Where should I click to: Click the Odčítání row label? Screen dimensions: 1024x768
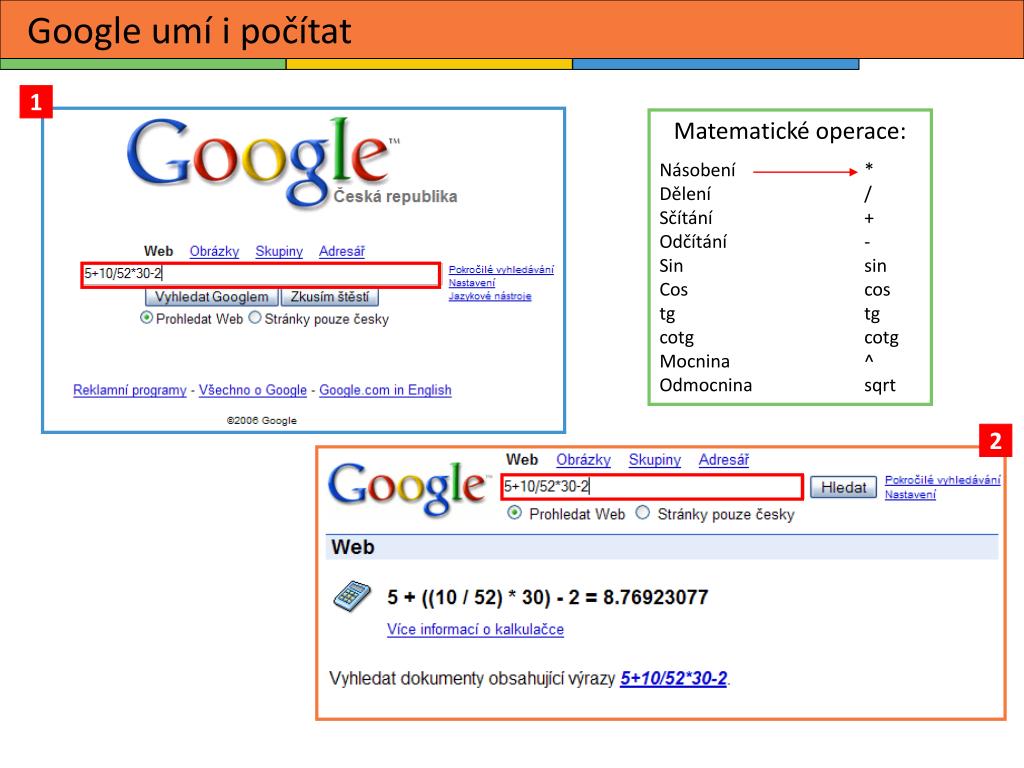tap(693, 242)
